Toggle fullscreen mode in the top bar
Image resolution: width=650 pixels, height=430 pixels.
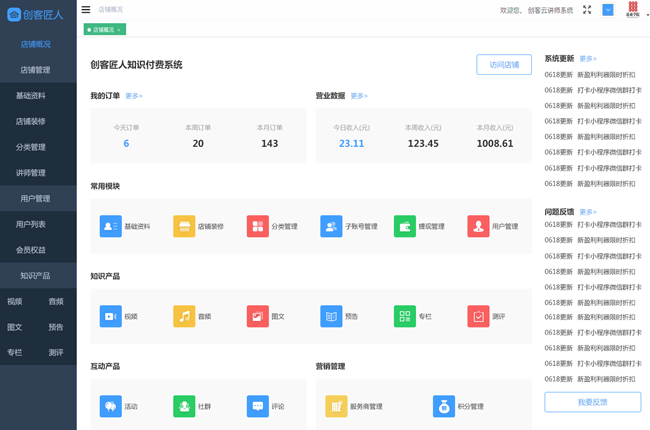(x=587, y=10)
